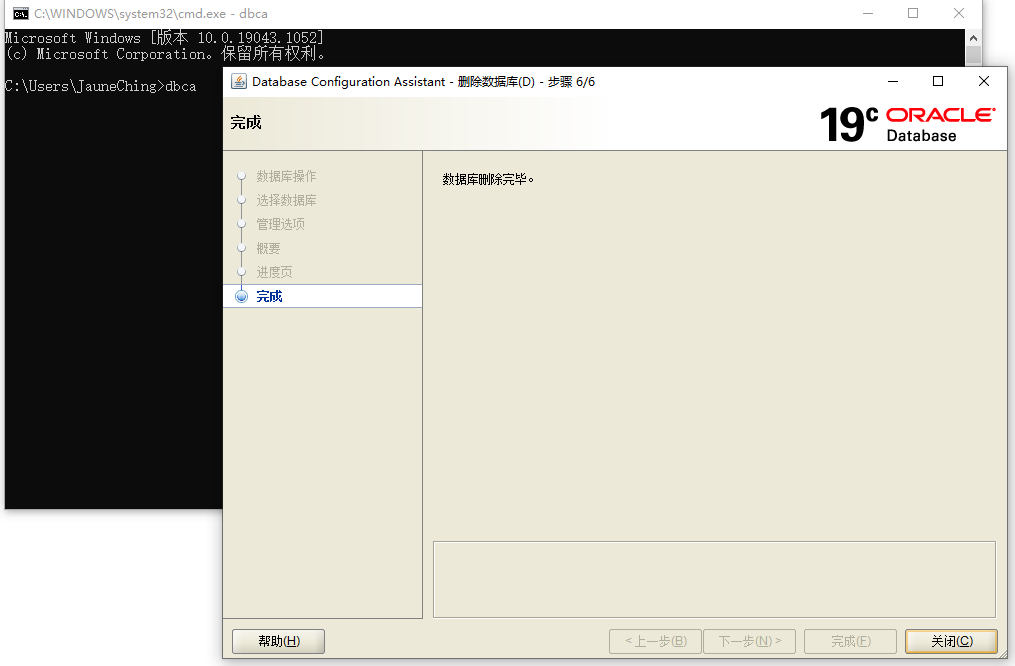Click the disabled 下一步(N) button

tap(749, 641)
